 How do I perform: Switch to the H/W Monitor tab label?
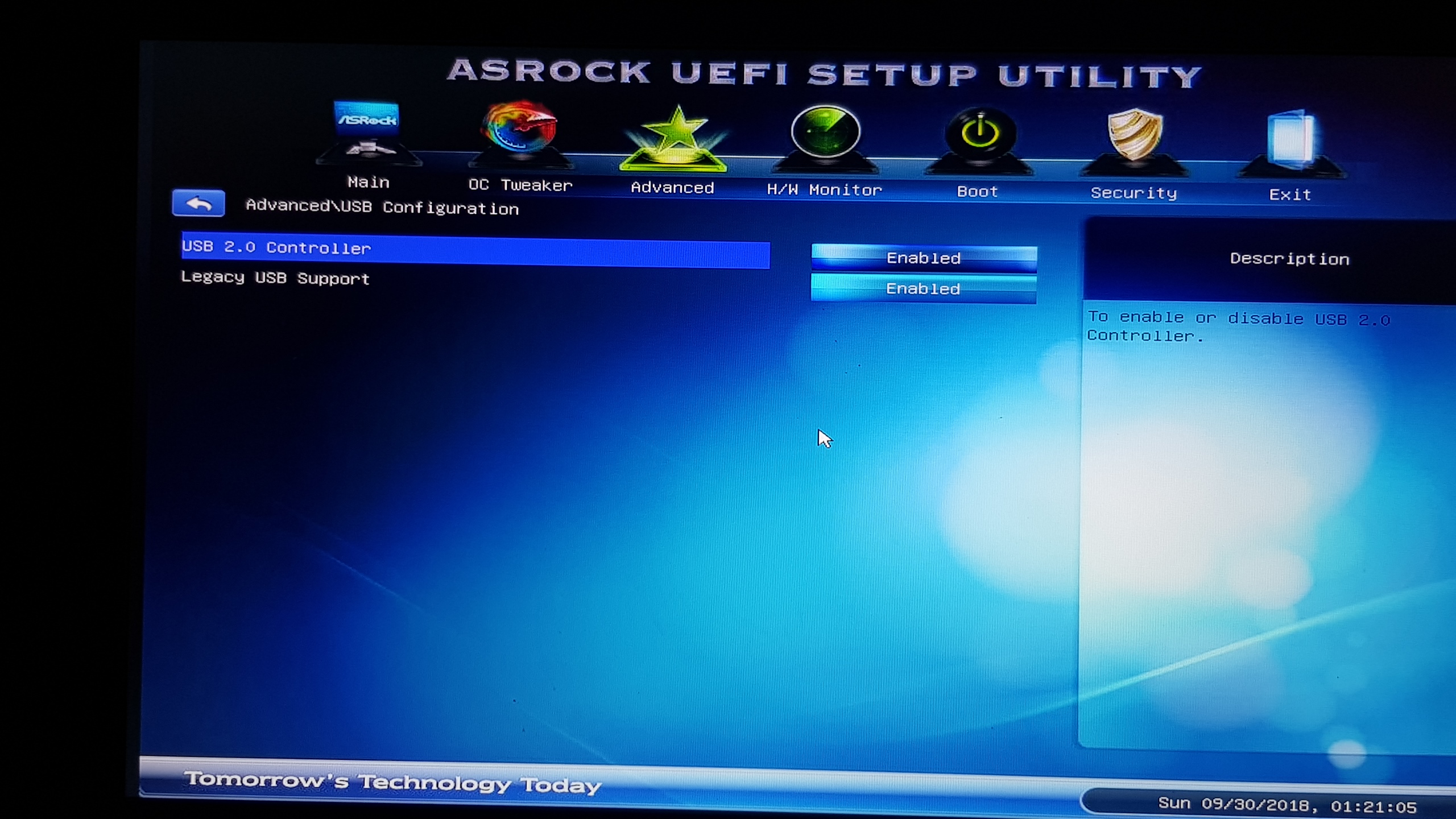(x=824, y=190)
